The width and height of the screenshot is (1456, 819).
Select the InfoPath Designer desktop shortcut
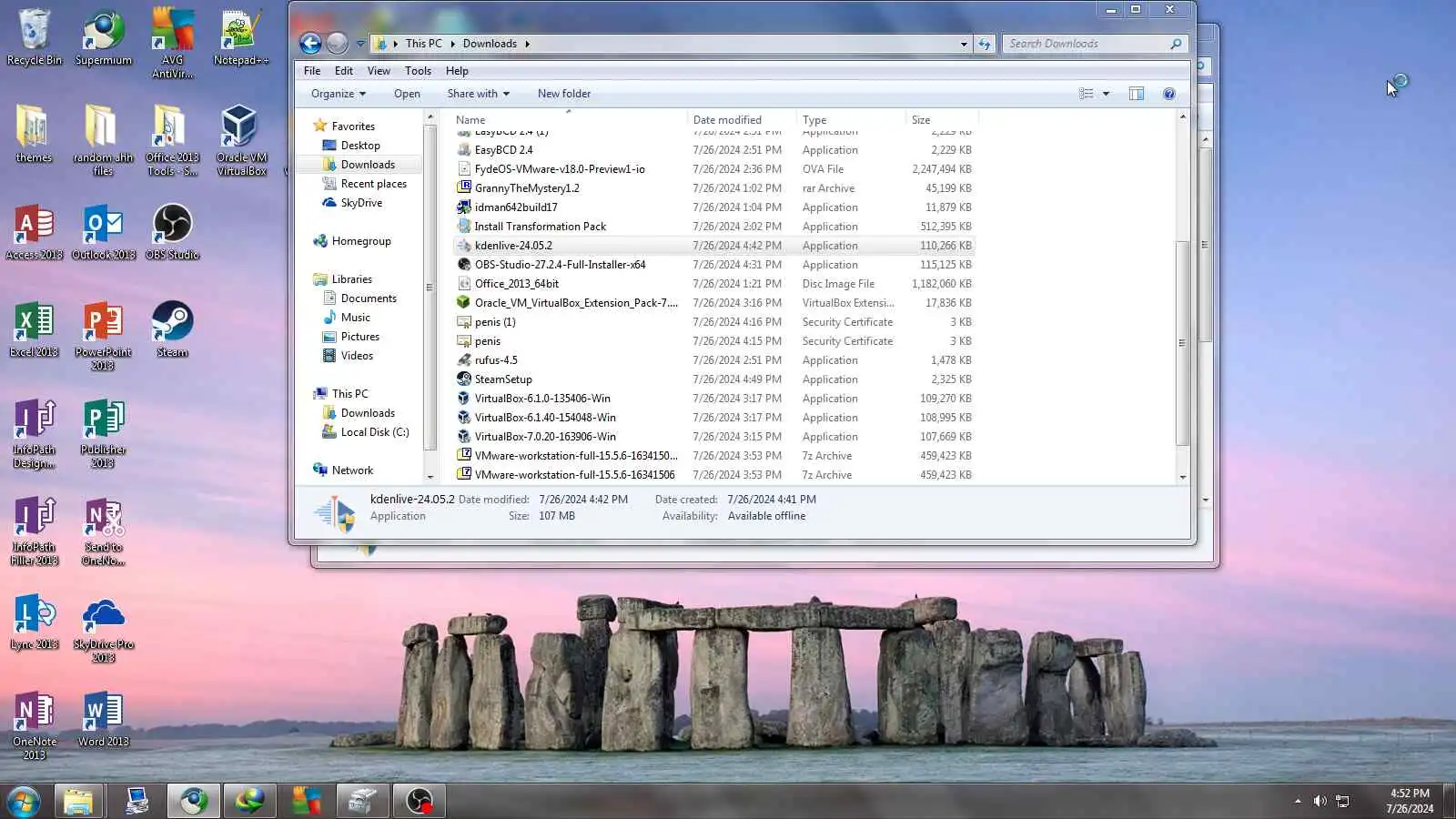[x=35, y=434]
